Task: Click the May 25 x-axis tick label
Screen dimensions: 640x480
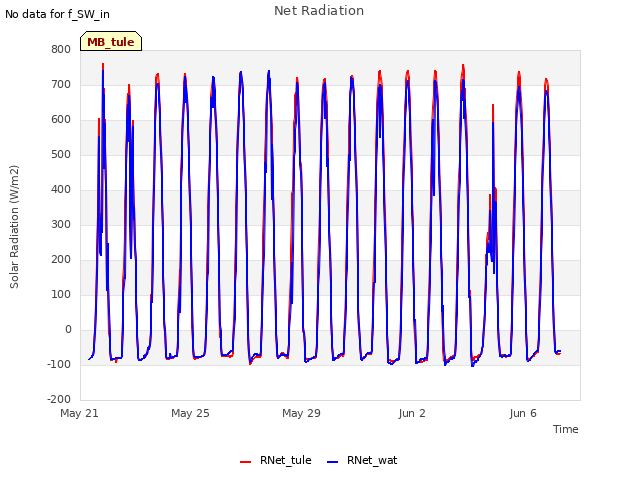Action: click(x=190, y=413)
